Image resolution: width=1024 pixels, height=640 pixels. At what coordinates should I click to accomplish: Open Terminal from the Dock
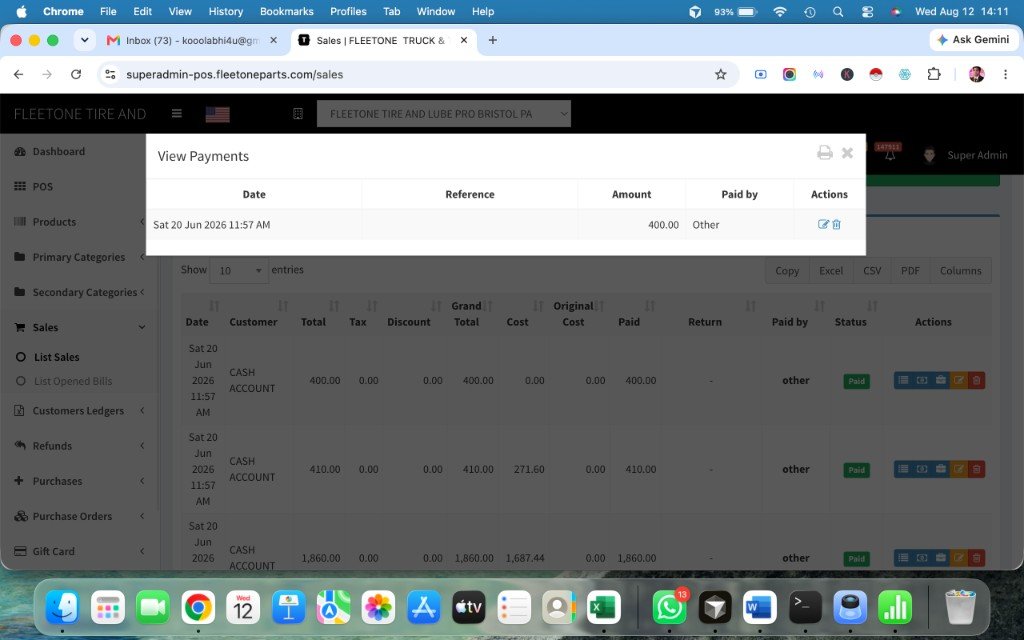(805, 608)
